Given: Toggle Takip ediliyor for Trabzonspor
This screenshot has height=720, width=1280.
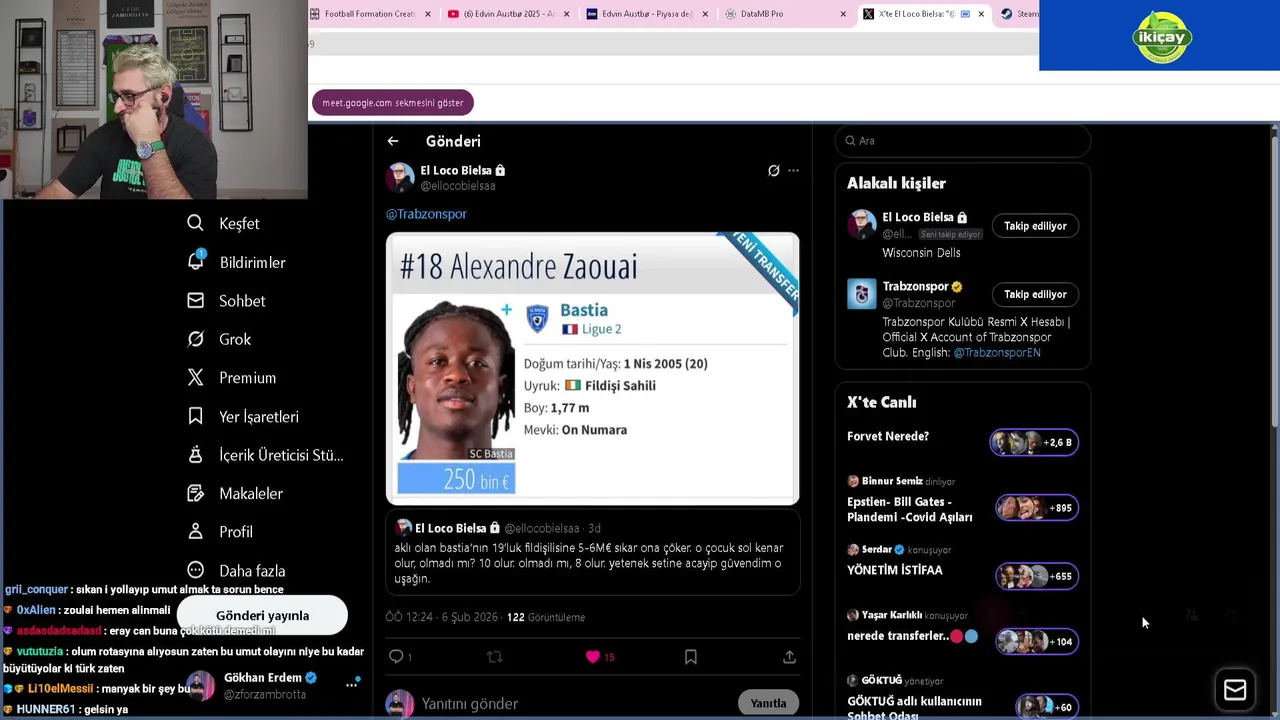Looking at the screenshot, I should coord(1035,295).
